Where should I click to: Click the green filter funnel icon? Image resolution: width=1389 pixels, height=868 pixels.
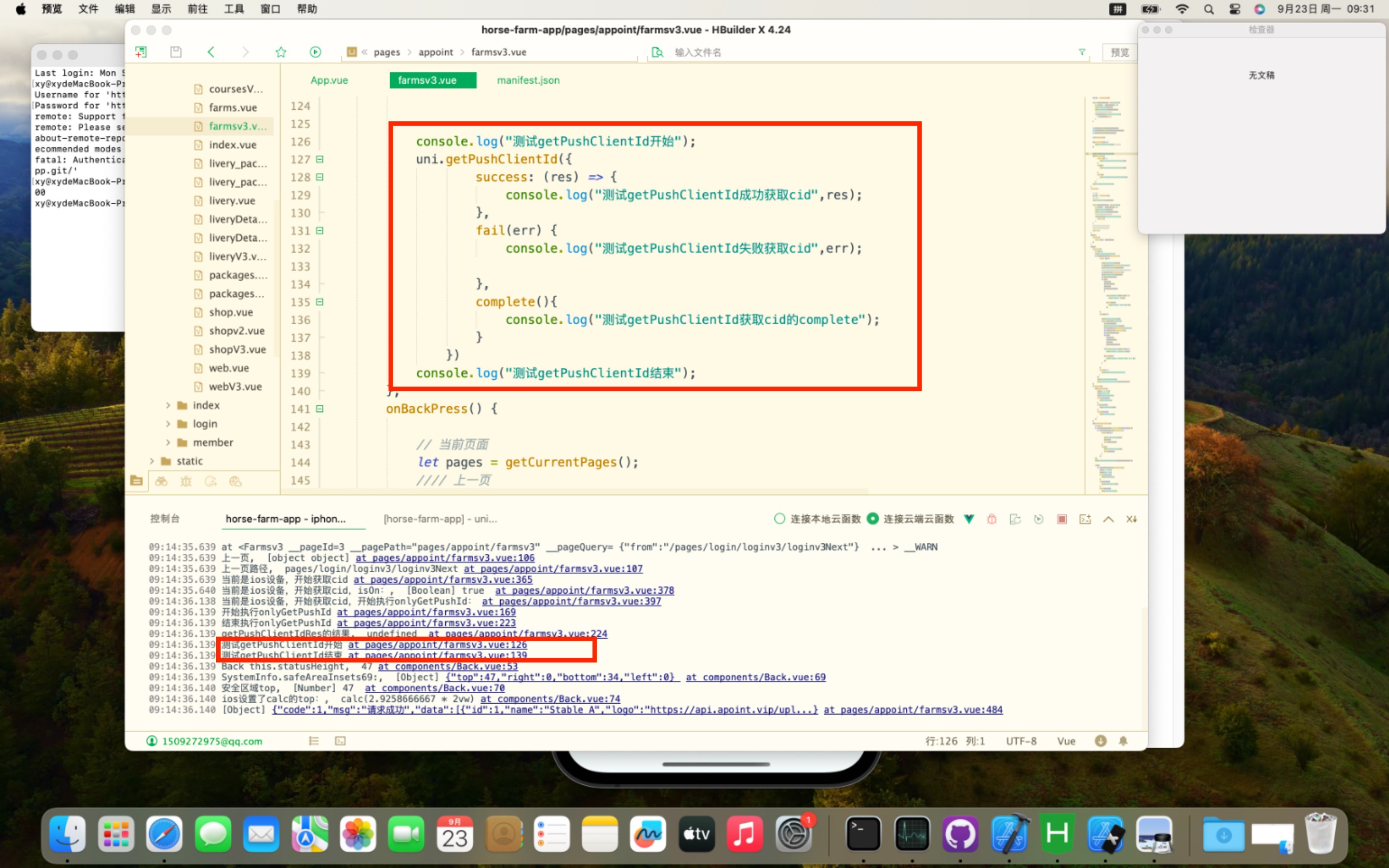[x=1082, y=52]
